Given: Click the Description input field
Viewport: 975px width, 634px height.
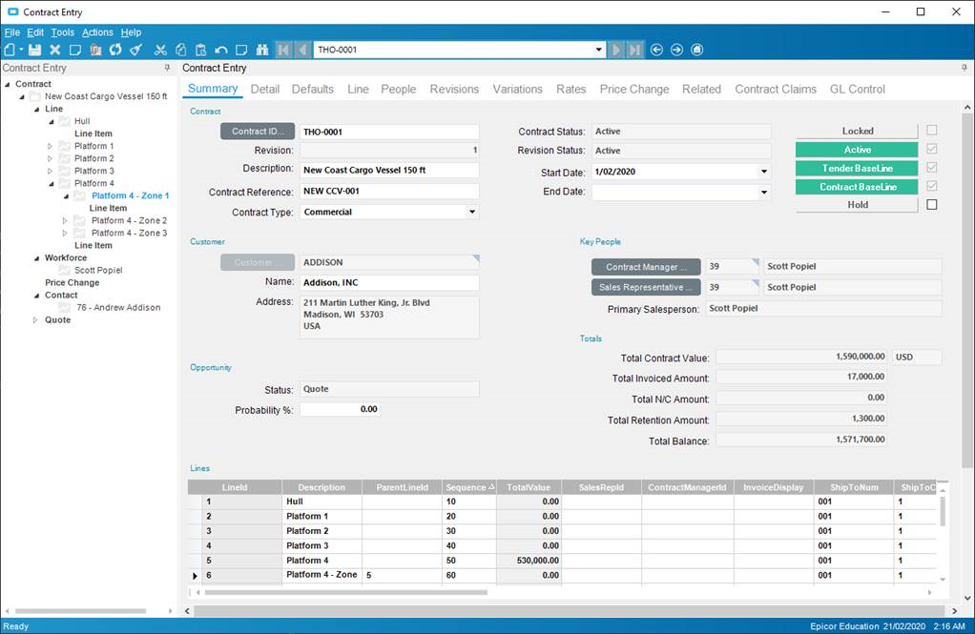Looking at the screenshot, I should coord(390,170).
